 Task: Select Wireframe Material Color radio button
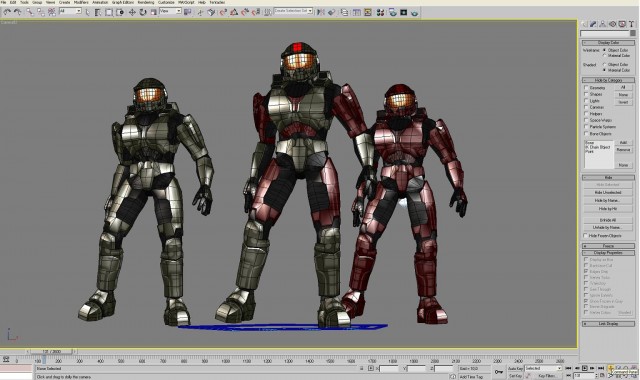click(604, 56)
